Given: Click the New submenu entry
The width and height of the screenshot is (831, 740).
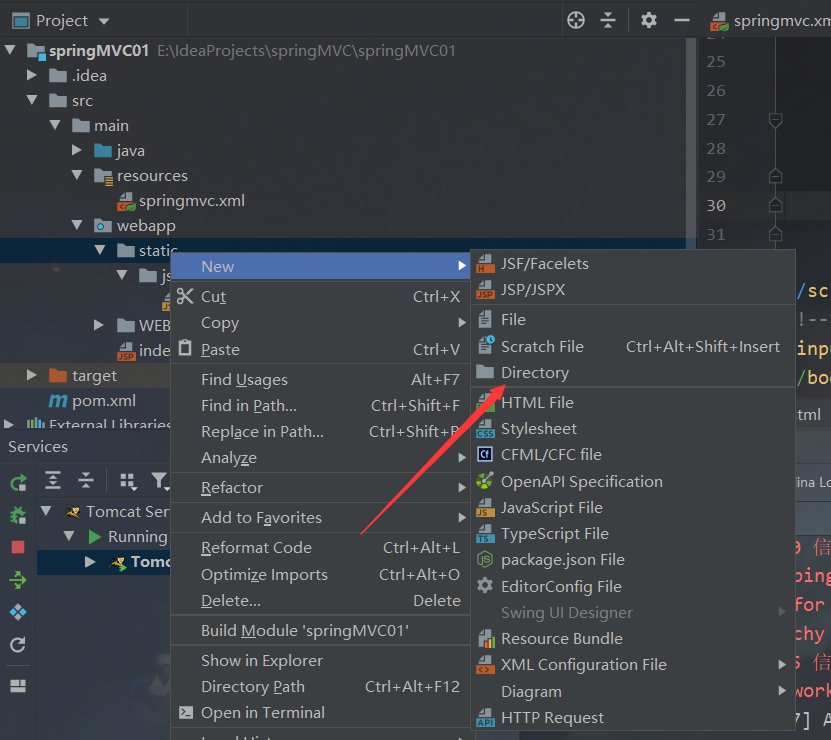Looking at the screenshot, I should click(320, 266).
